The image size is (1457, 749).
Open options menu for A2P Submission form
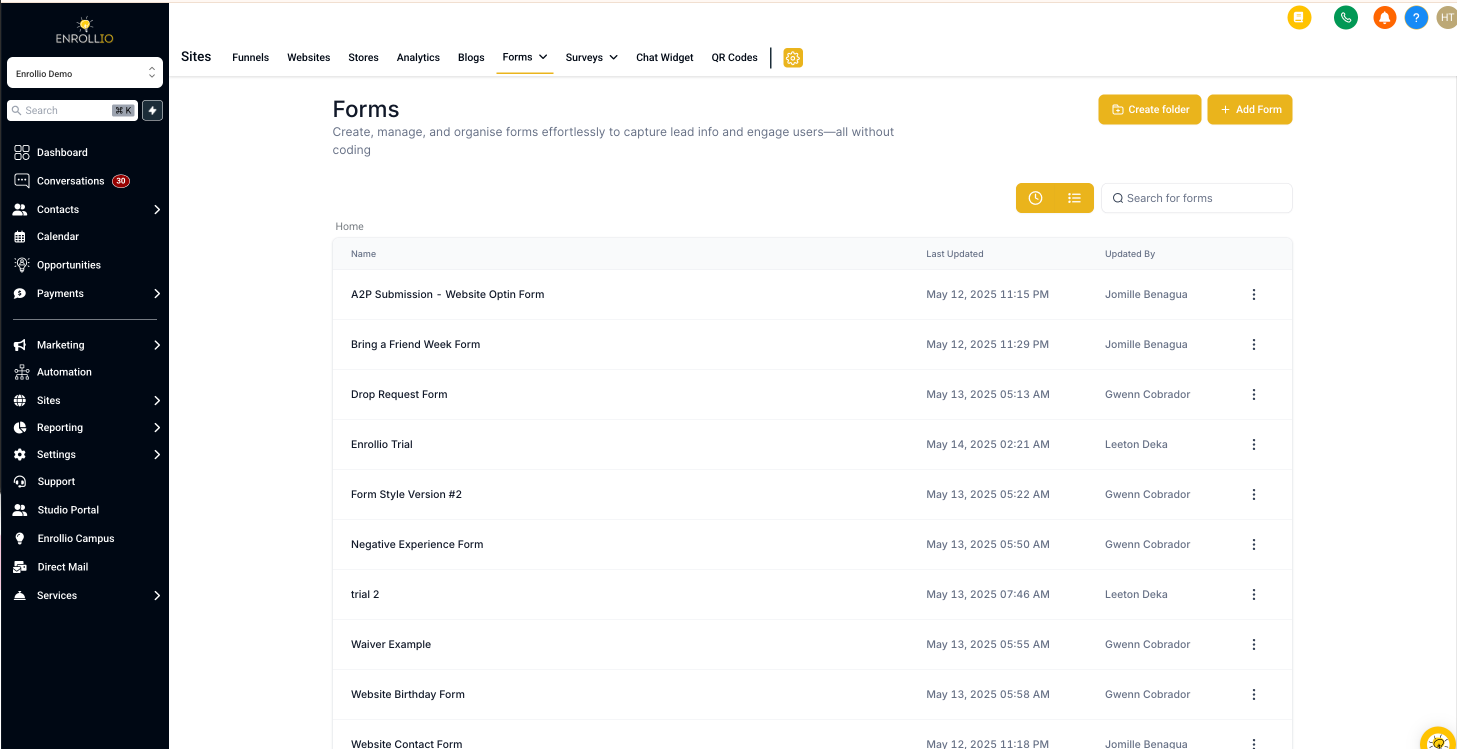point(1254,294)
